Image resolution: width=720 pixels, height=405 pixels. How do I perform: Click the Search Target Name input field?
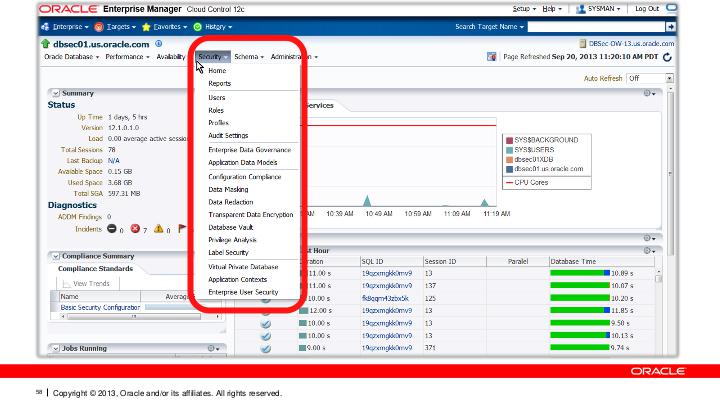[596, 27]
